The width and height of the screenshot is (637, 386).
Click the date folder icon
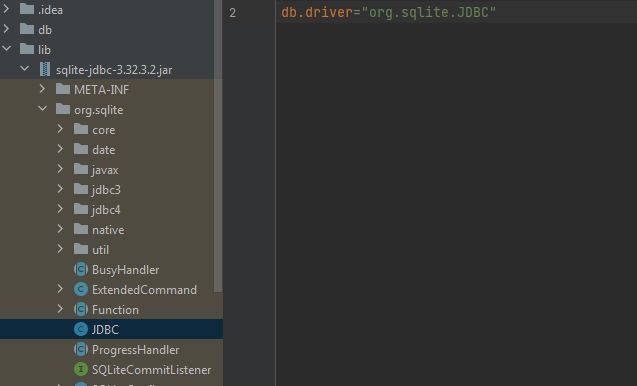pos(81,149)
